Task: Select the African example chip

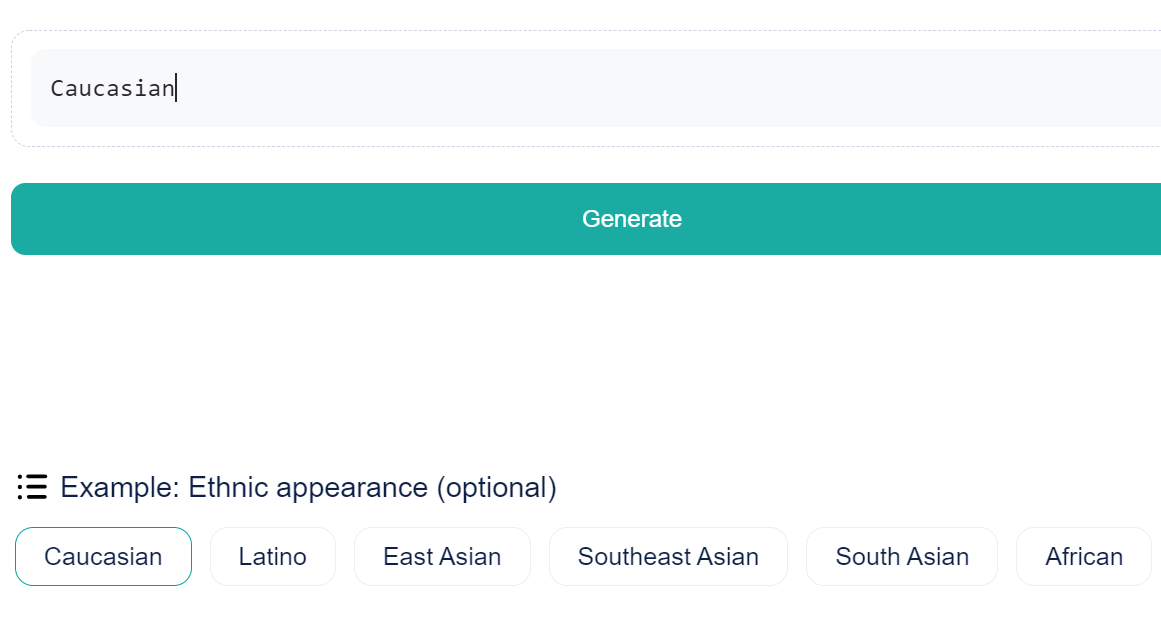Action: (x=1084, y=556)
